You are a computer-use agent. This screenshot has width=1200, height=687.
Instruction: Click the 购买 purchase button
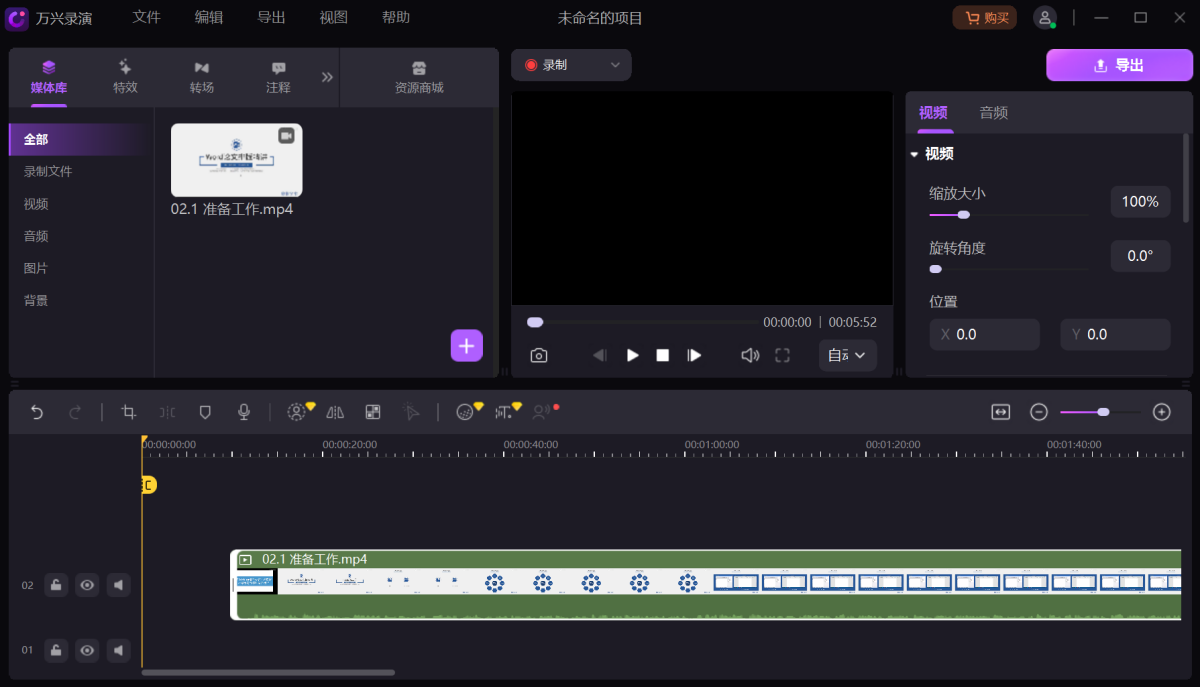(x=984, y=18)
